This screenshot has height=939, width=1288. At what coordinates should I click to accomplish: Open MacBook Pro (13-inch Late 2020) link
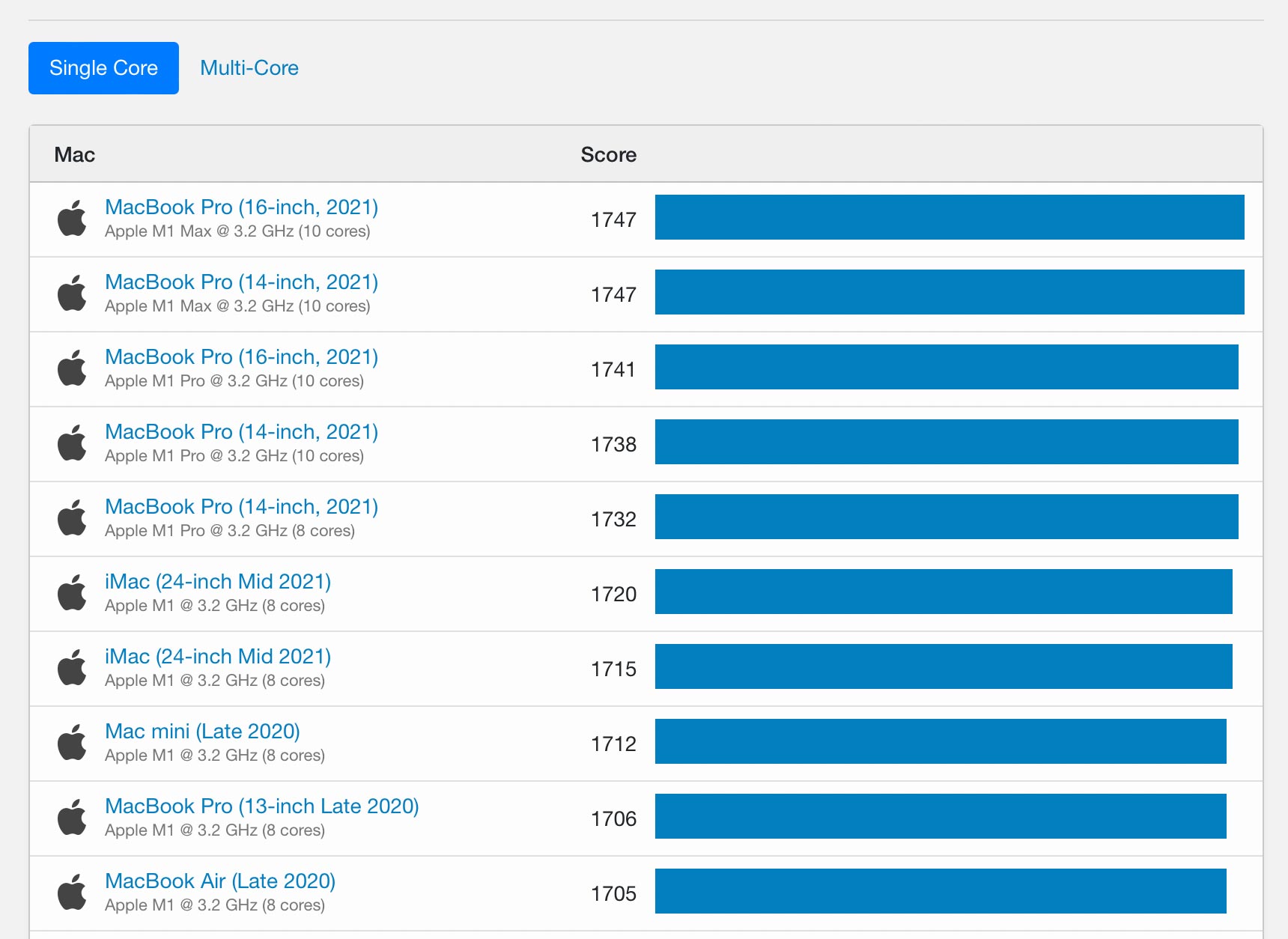[x=261, y=806]
